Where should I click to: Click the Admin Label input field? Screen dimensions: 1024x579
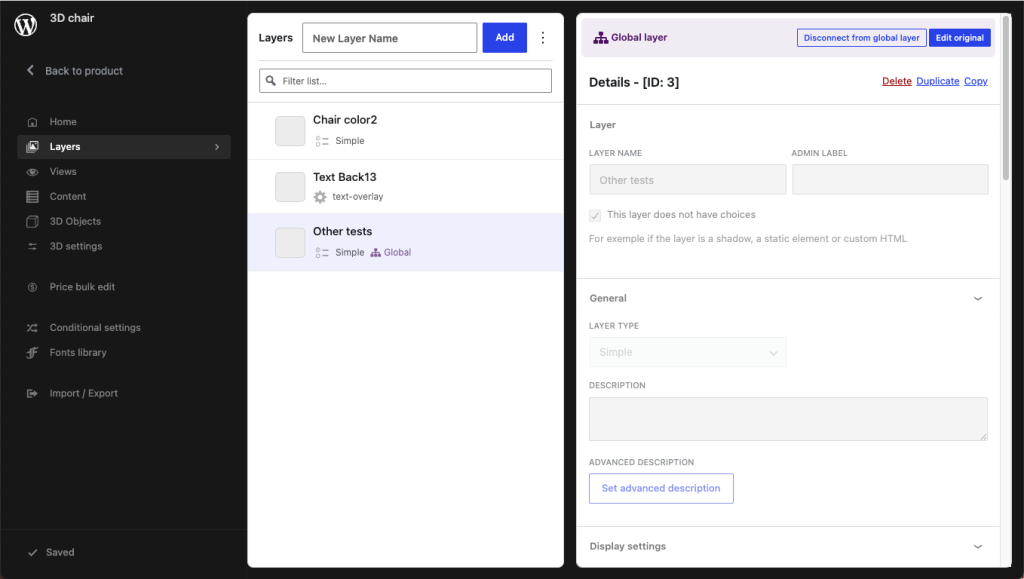[890, 180]
